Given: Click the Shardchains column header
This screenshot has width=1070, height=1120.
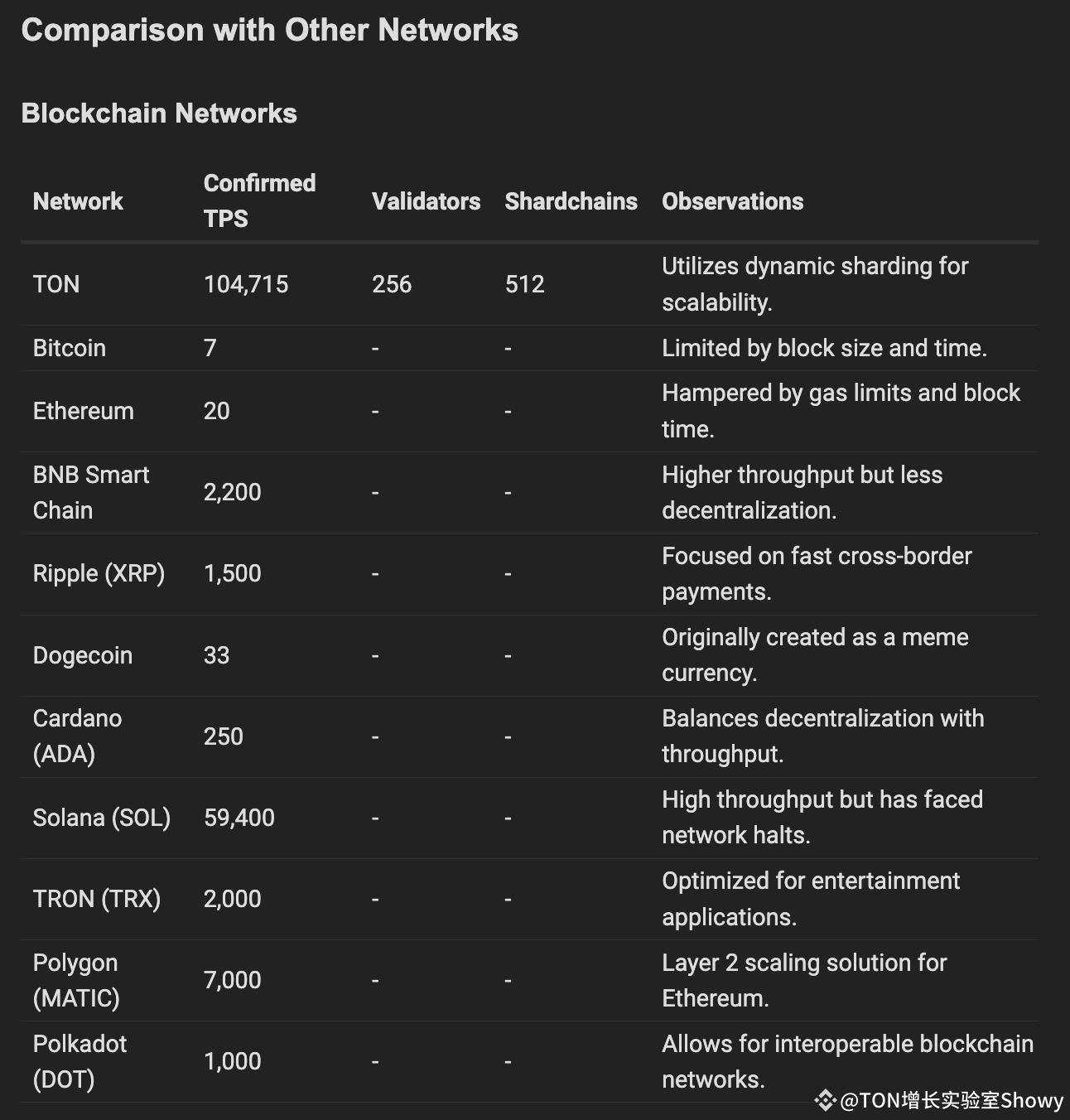Looking at the screenshot, I should pyautogui.click(x=571, y=201).
